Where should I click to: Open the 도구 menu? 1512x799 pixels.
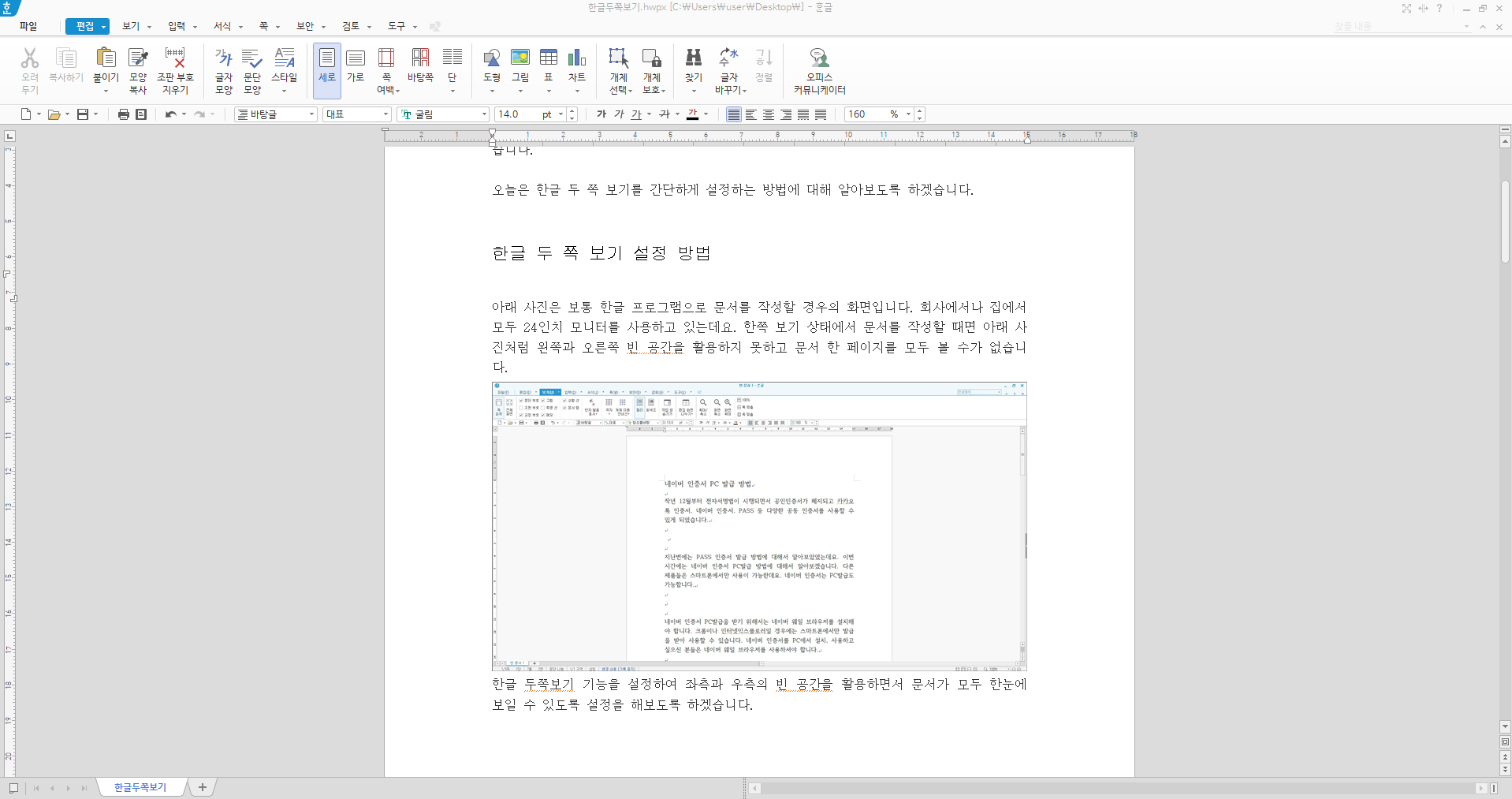pyautogui.click(x=397, y=26)
